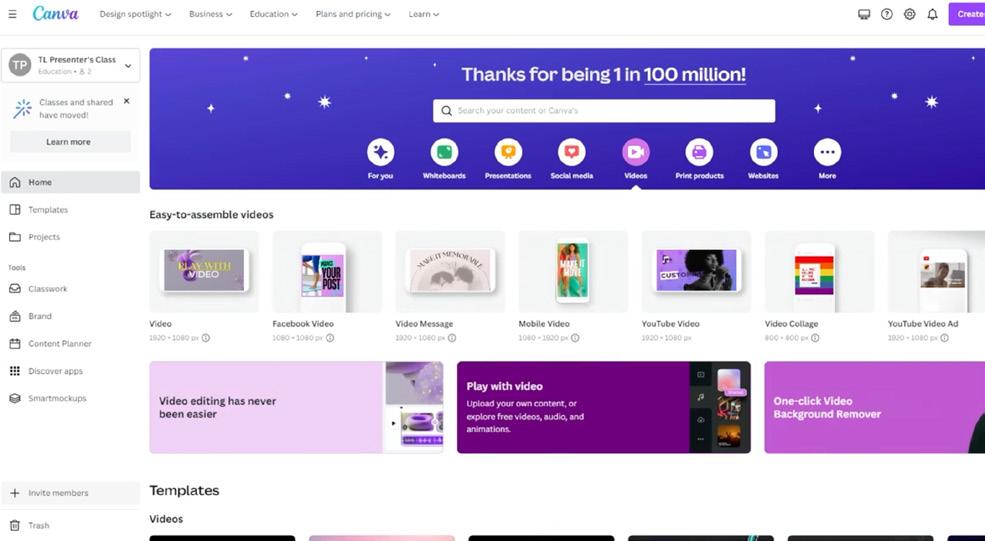Expand the Plans and pricing menu
The height and width of the screenshot is (541, 985).
click(x=353, y=14)
